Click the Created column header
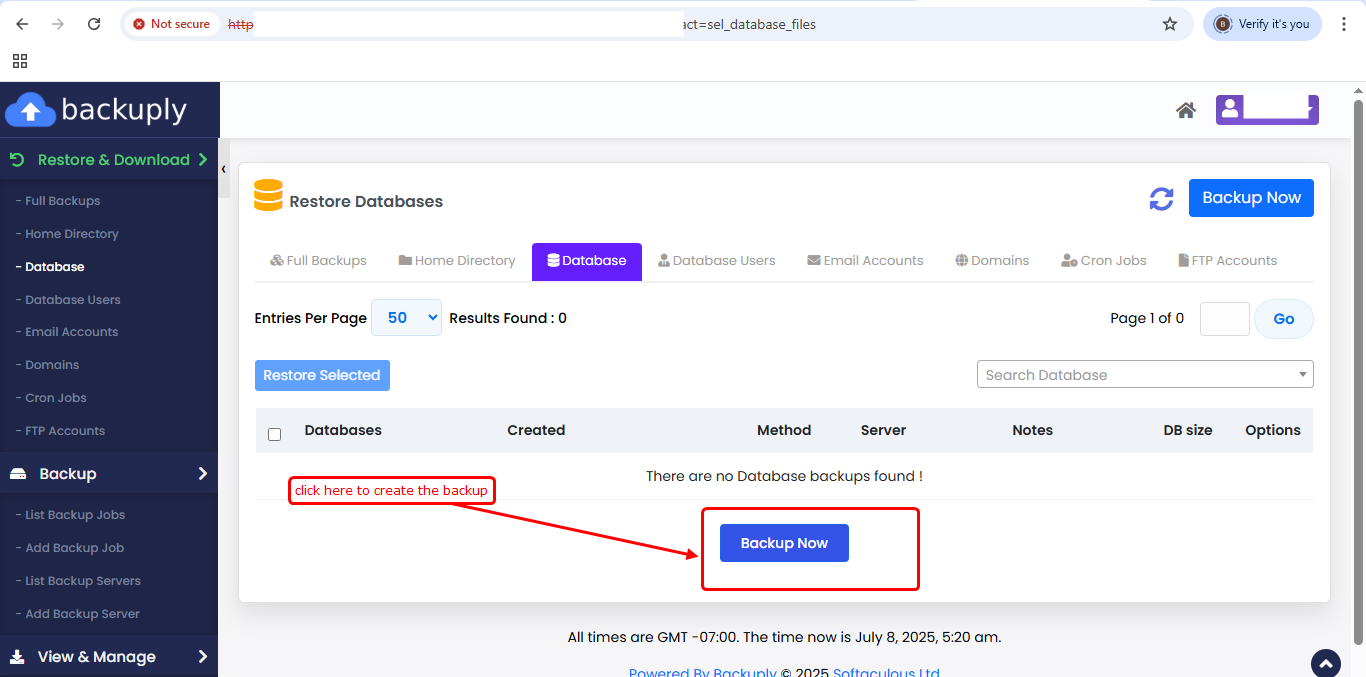 point(536,430)
